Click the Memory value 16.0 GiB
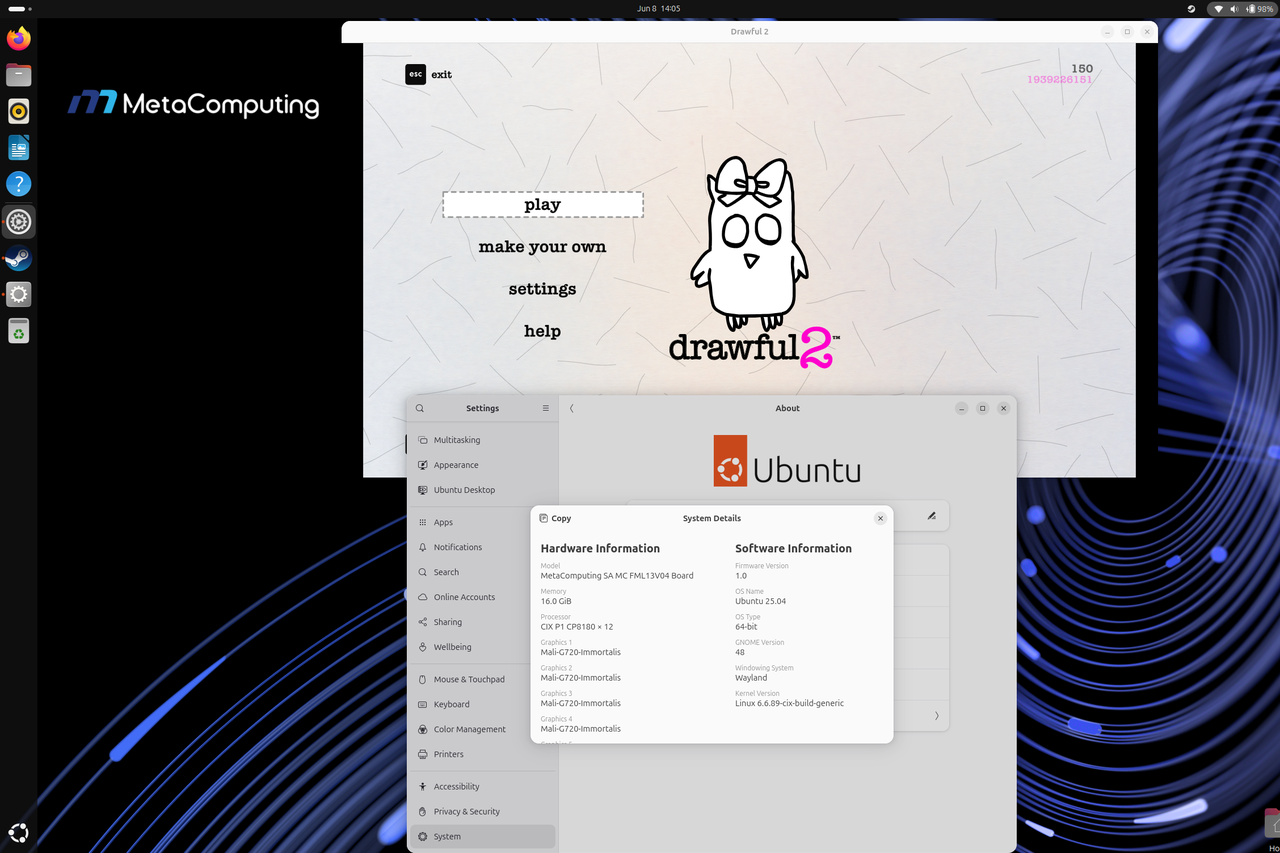Screen dimensions: 1280x853 pyautogui.click(x=556, y=601)
